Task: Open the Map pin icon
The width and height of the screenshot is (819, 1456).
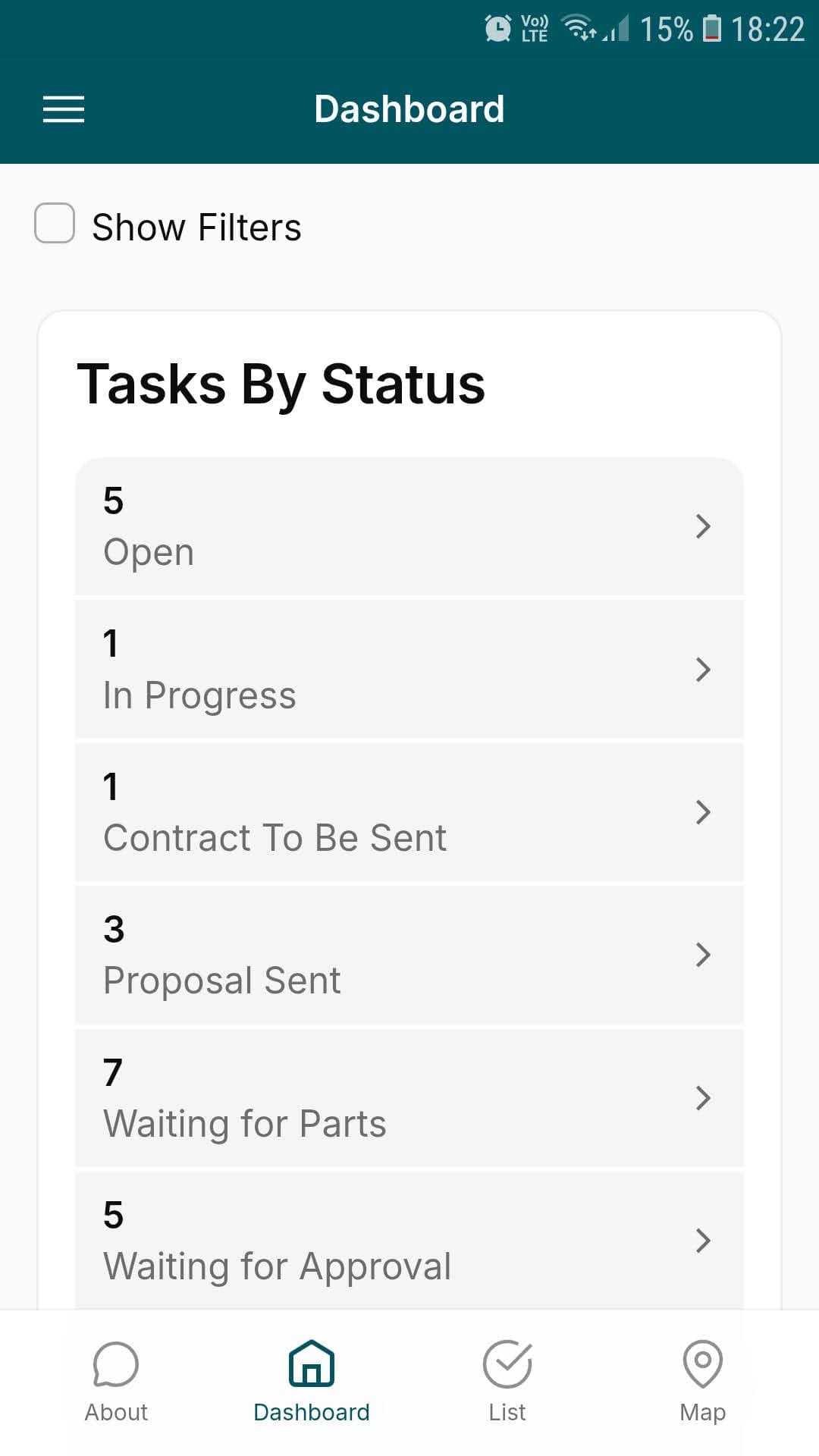Action: click(702, 1363)
